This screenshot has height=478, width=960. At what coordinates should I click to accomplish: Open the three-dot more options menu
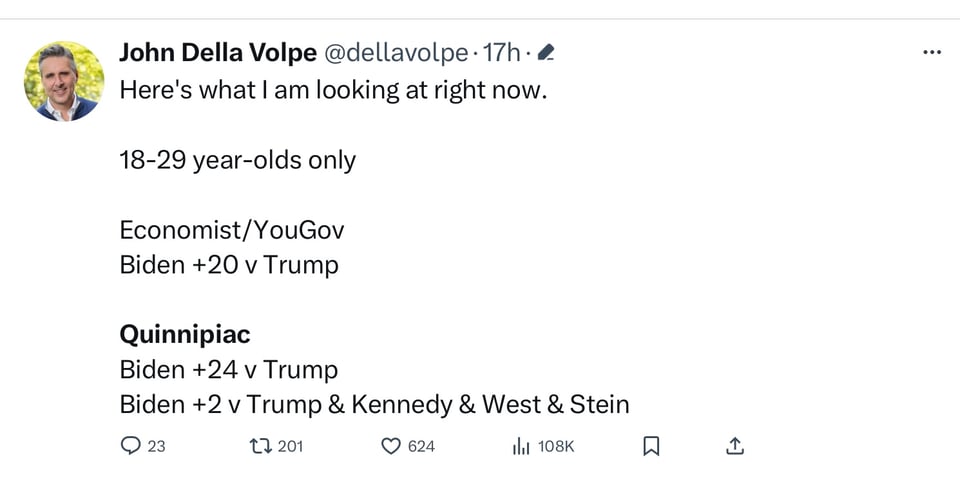coord(931,52)
